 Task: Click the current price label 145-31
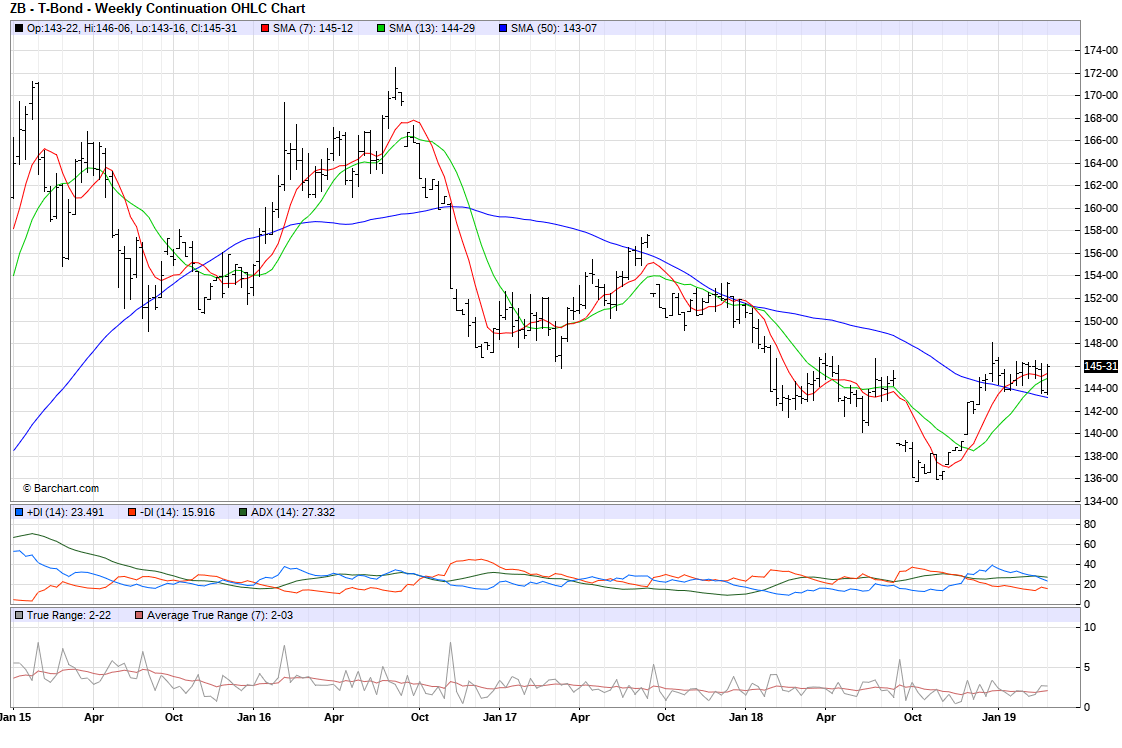[x=1101, y=367]
